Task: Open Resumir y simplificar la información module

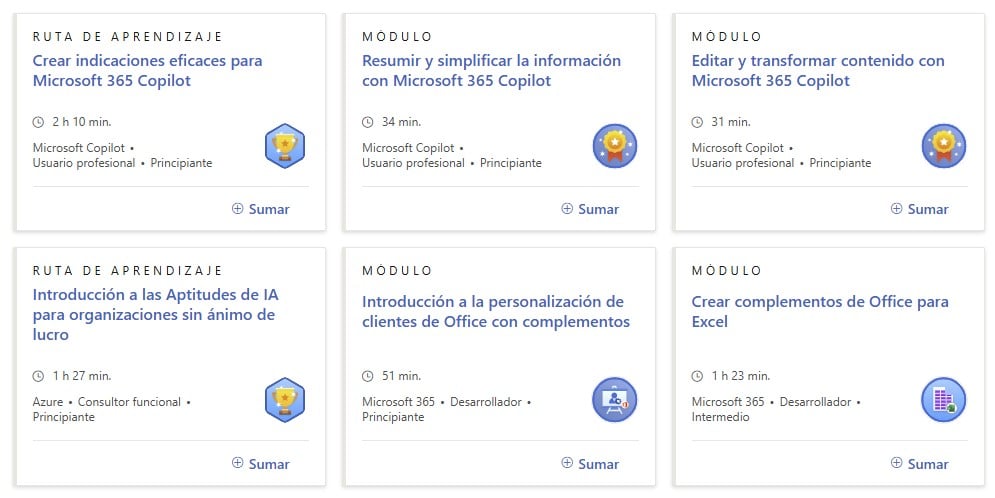Action: pyautogui.click(x=491, y=70)
